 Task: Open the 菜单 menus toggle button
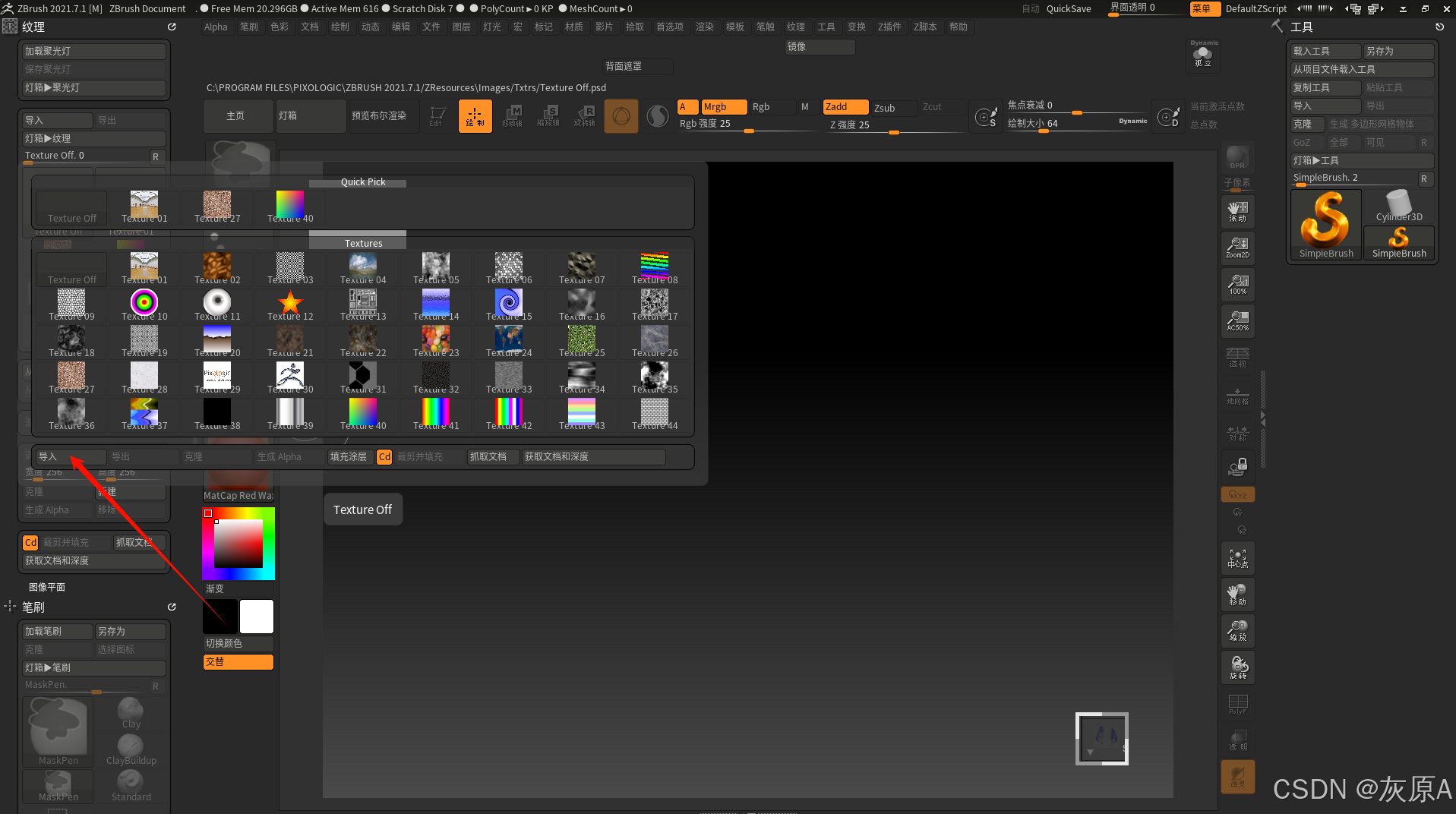pos(1205,9)
